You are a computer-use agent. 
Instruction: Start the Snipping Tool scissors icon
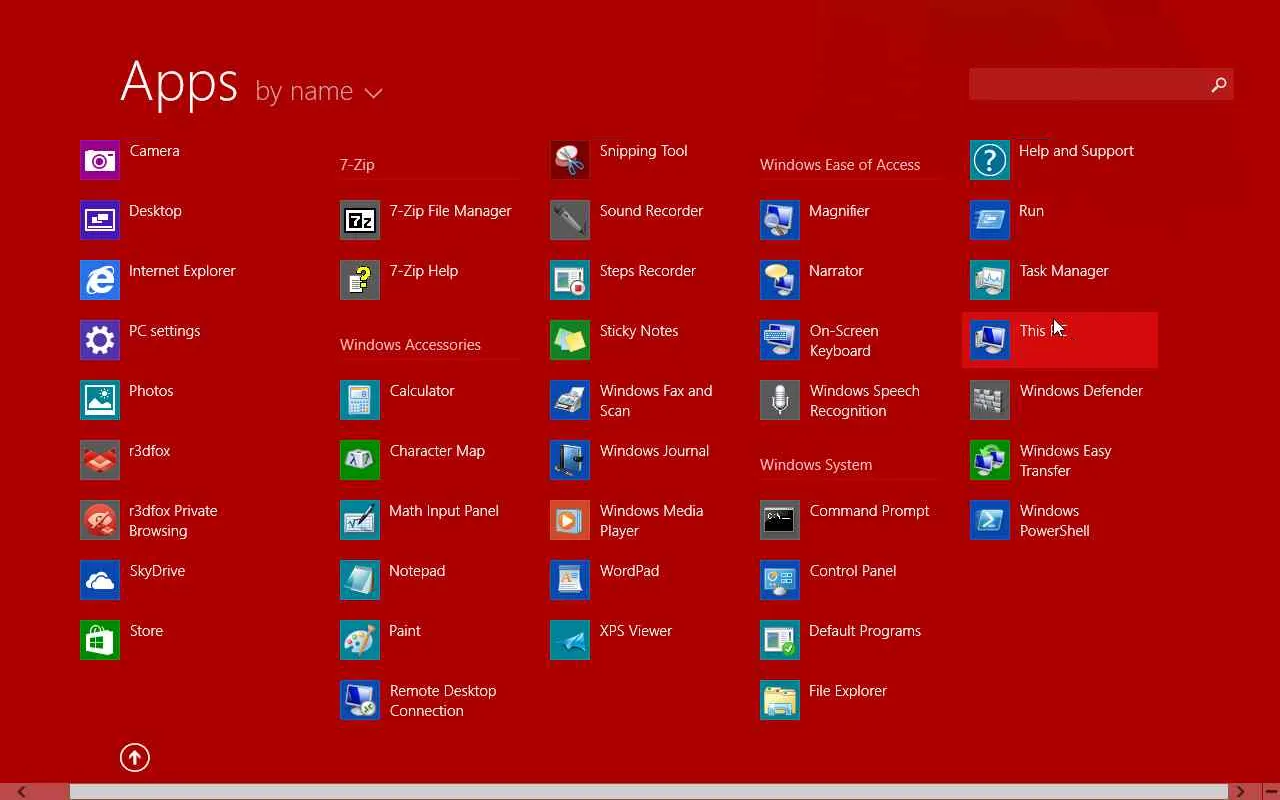[570, 160]
